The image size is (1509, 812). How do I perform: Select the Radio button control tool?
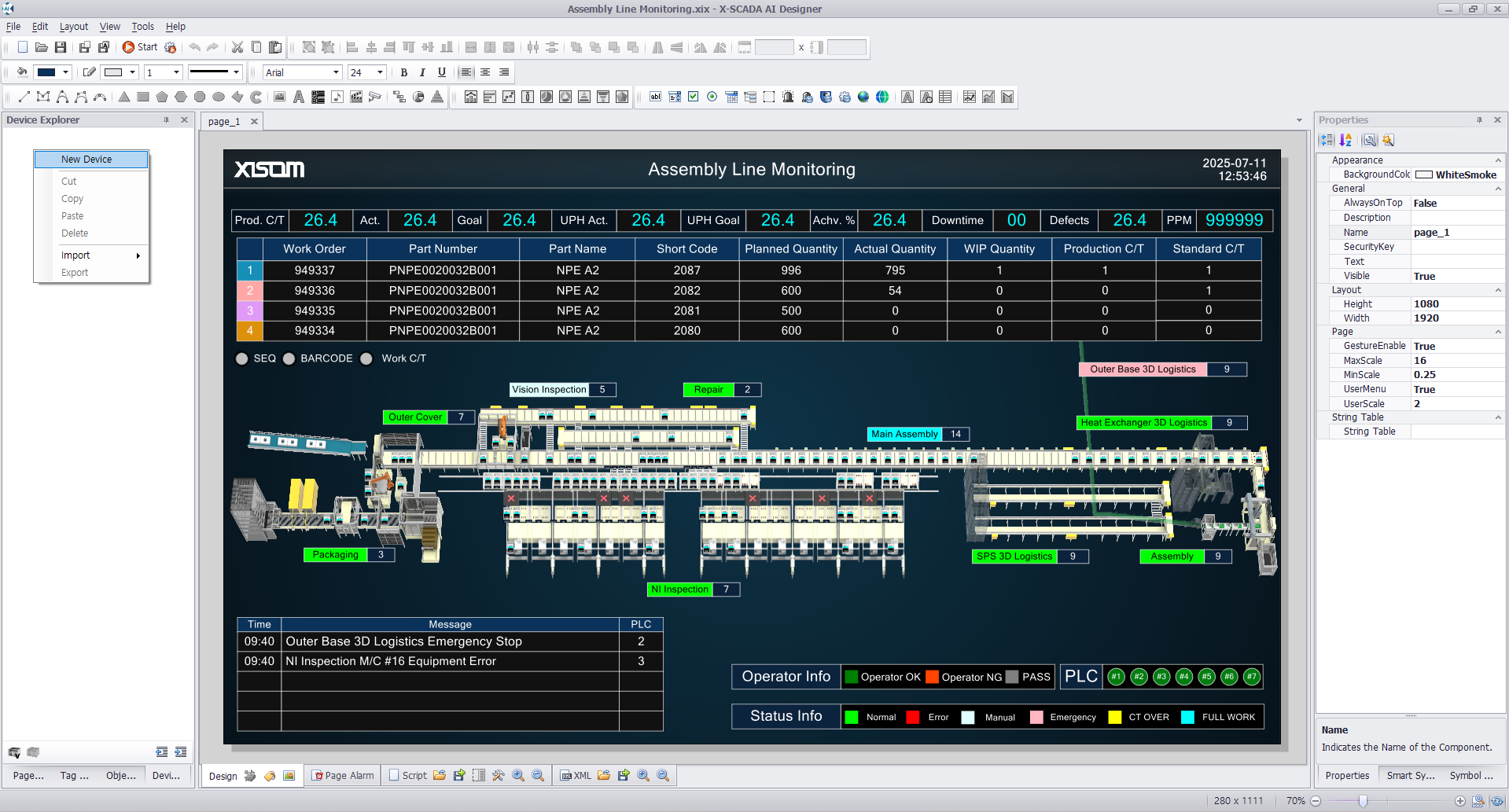[x=712, y=97]
